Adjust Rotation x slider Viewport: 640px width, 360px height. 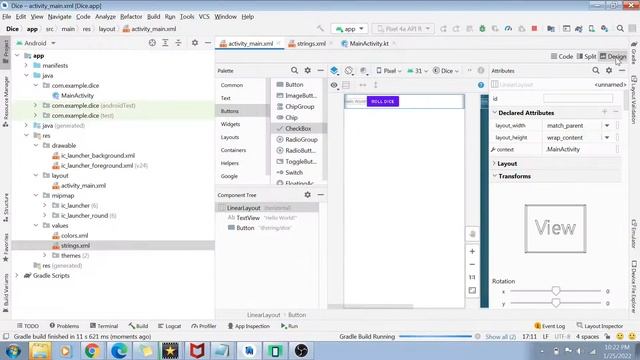click(556, 291)
